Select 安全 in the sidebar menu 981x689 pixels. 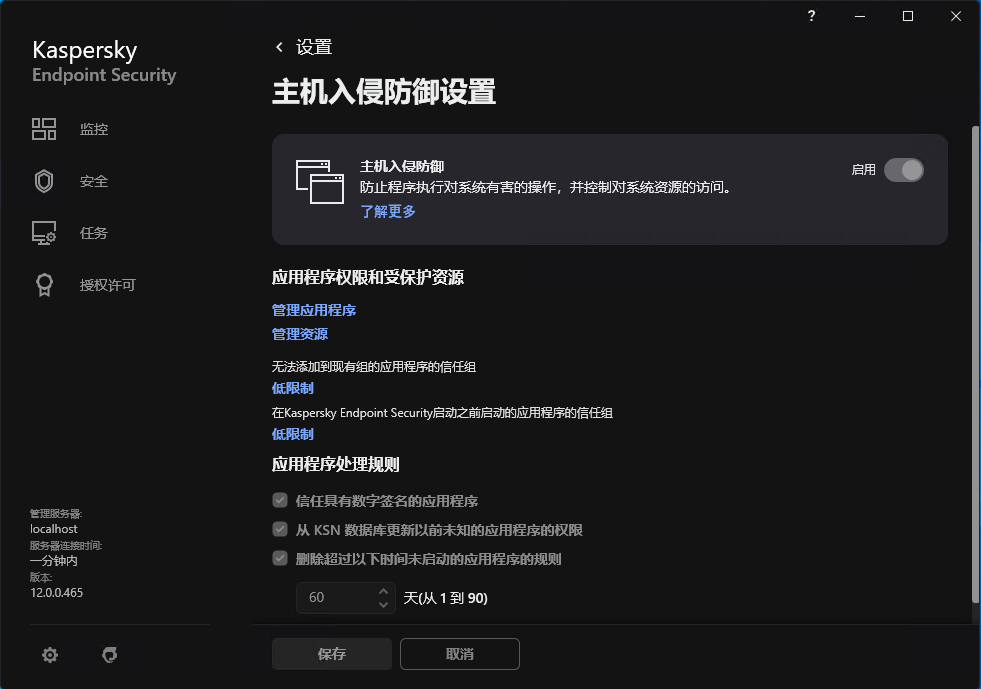click(94, 181)
